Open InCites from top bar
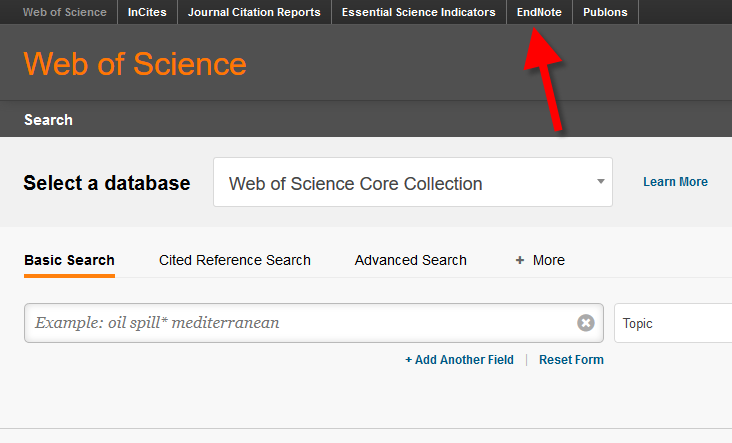The image size is (732, 443). tap(148, 12)
